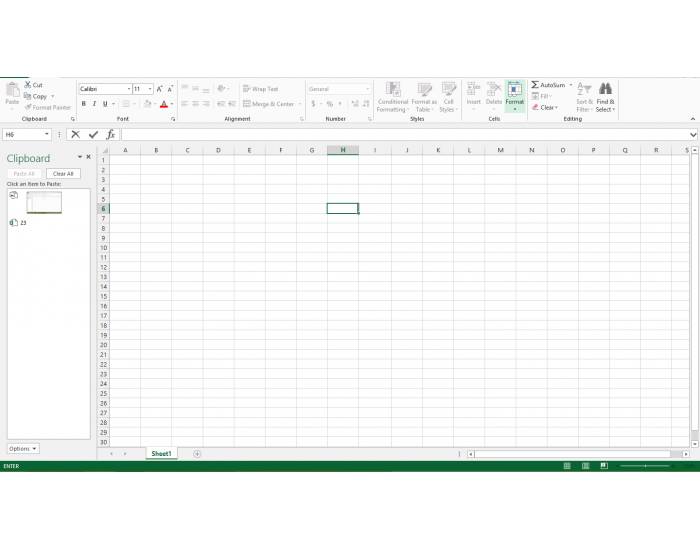Open Find & Select binoculars
This screenshot has width=700, height=550.
point(605,97)
